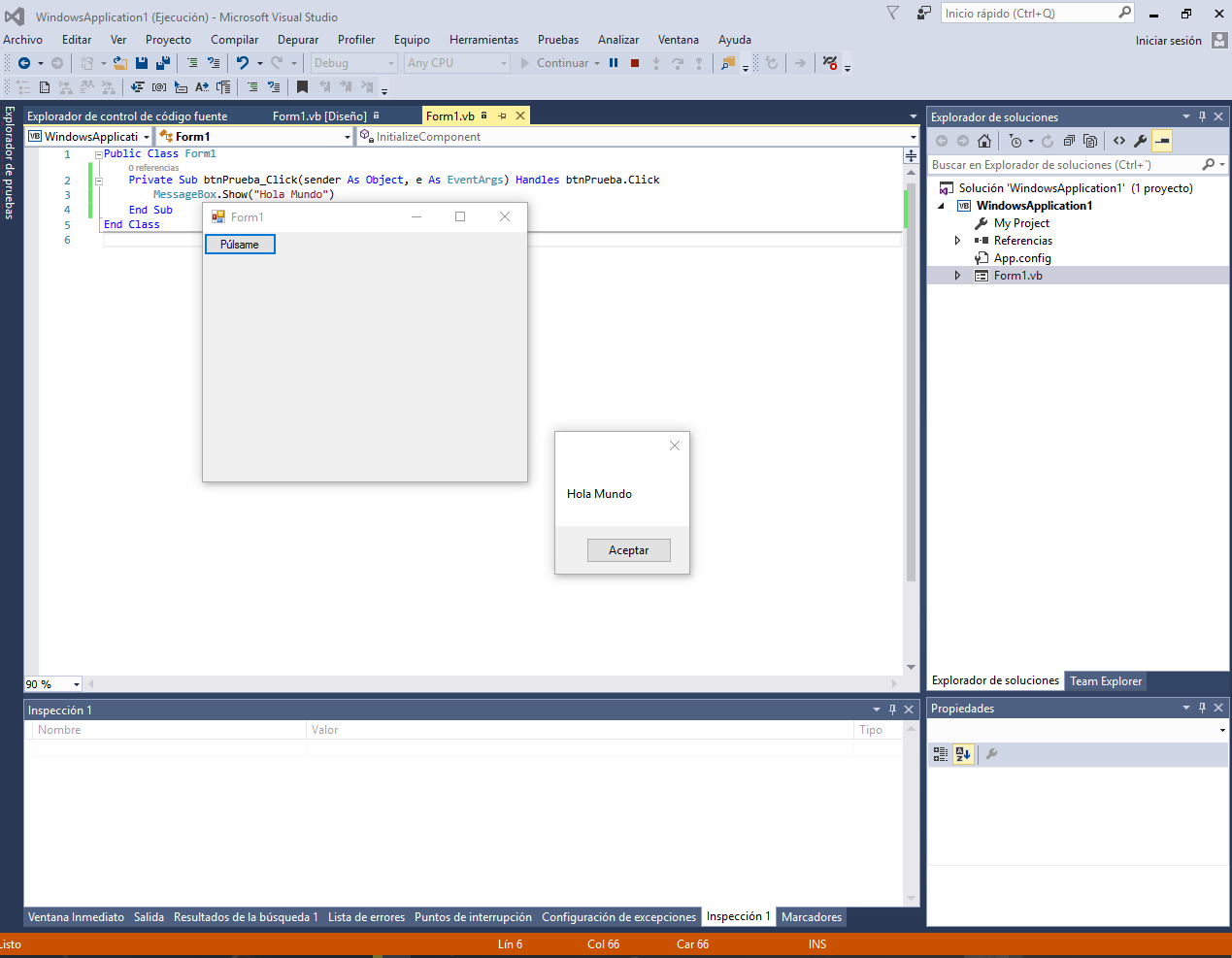This screenshot has width=1232, height=958.
Task: Click pending changes filter clock icon
Action: [x=1016, y=141]
